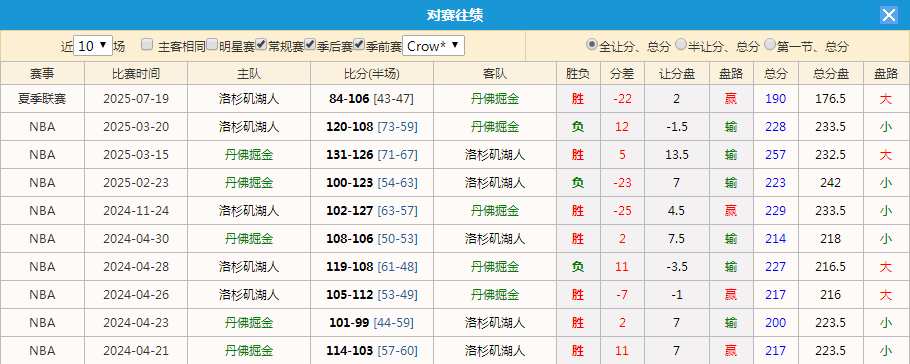Click total score 200
The width and height of the screenshot is (910, 364).
tap(776, 323)
